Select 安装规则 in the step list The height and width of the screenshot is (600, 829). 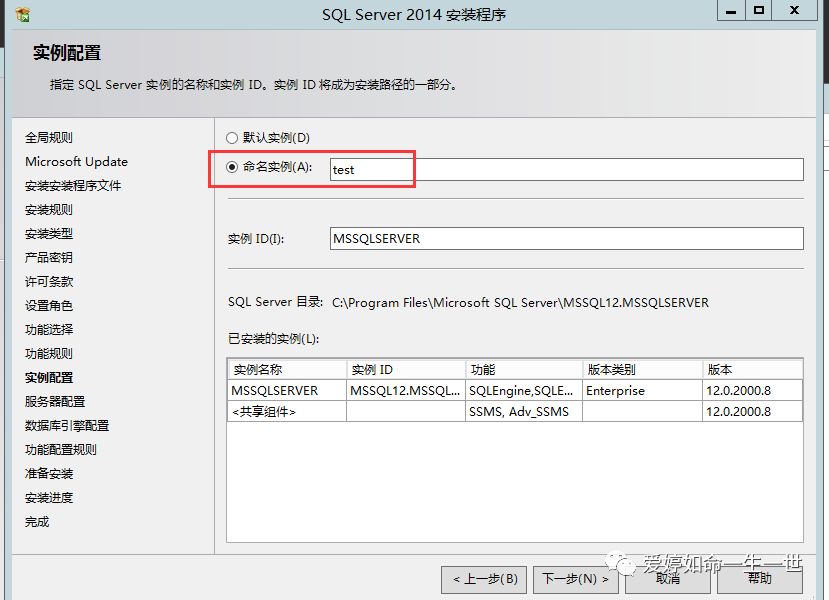click(49, 210)
